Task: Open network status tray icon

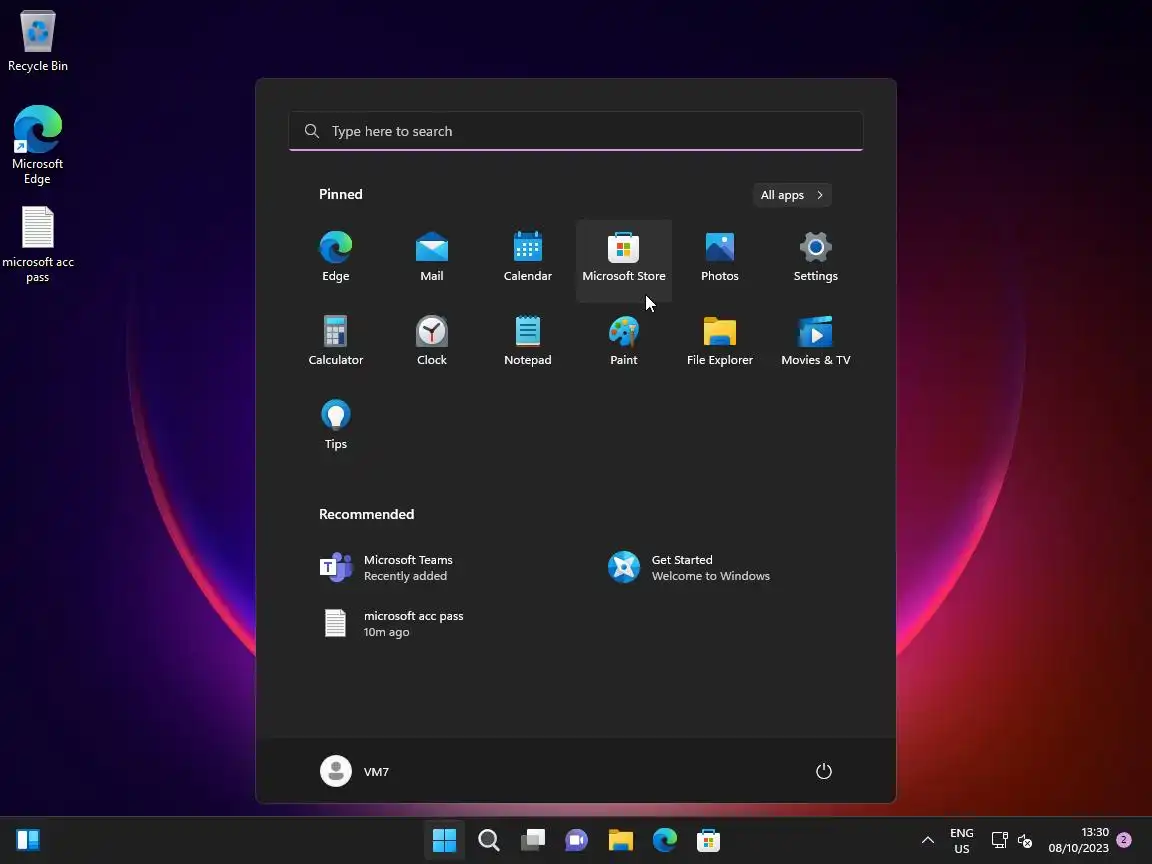Action: coord(999,840)
